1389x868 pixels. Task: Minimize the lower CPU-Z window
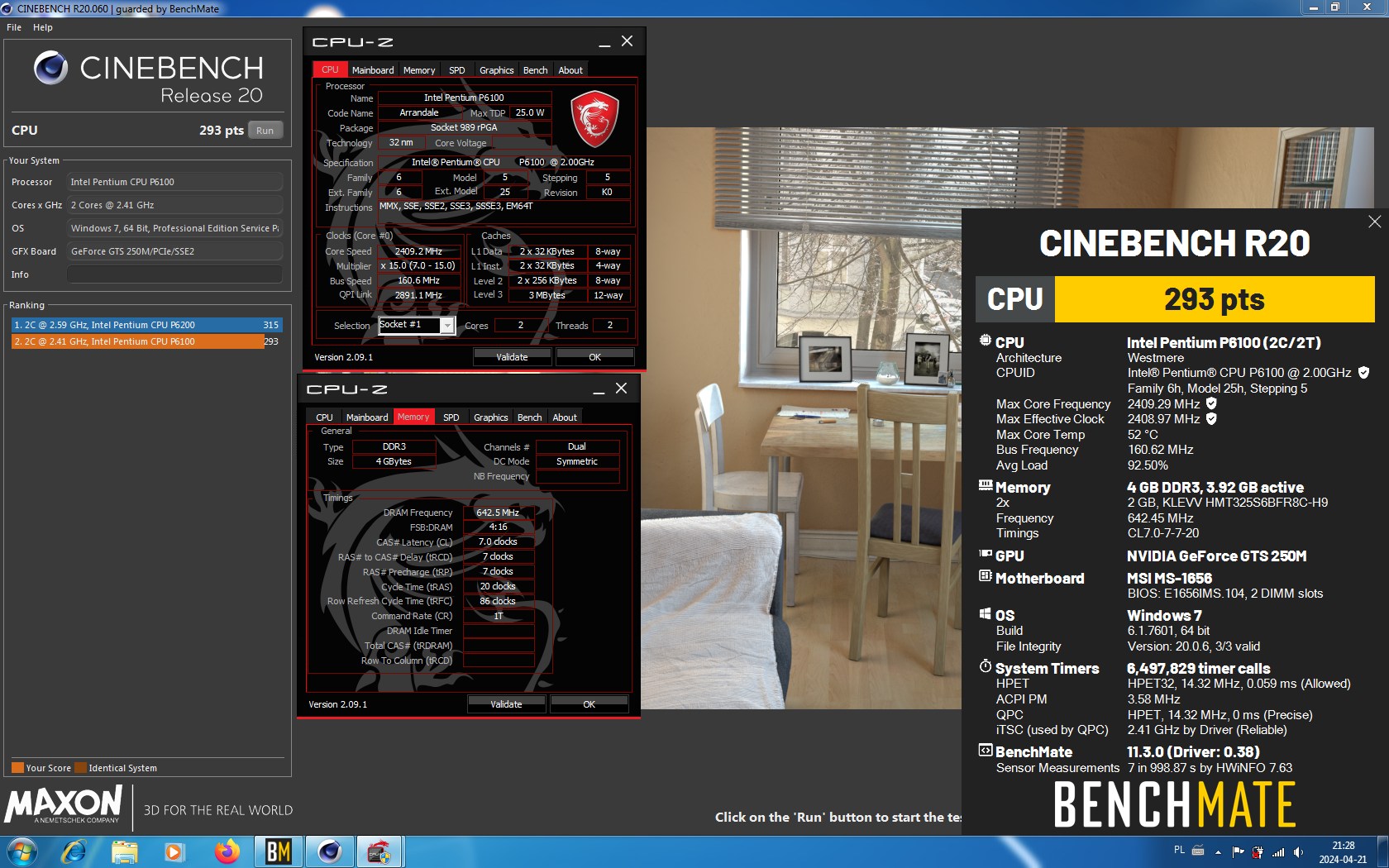(599, 389)
